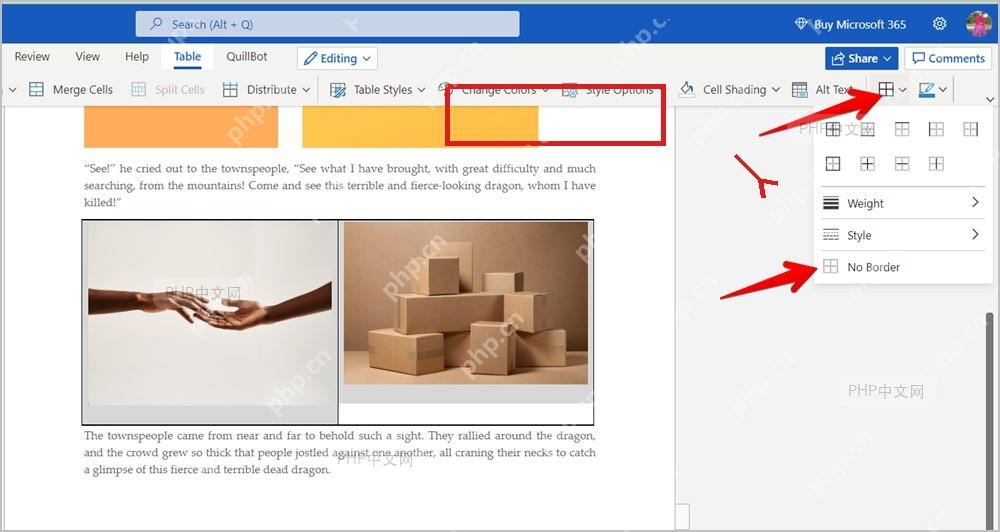The image size is (1000, 532).
Task: Apply Inside Horizontal Border option
Action: coord(902,164)
